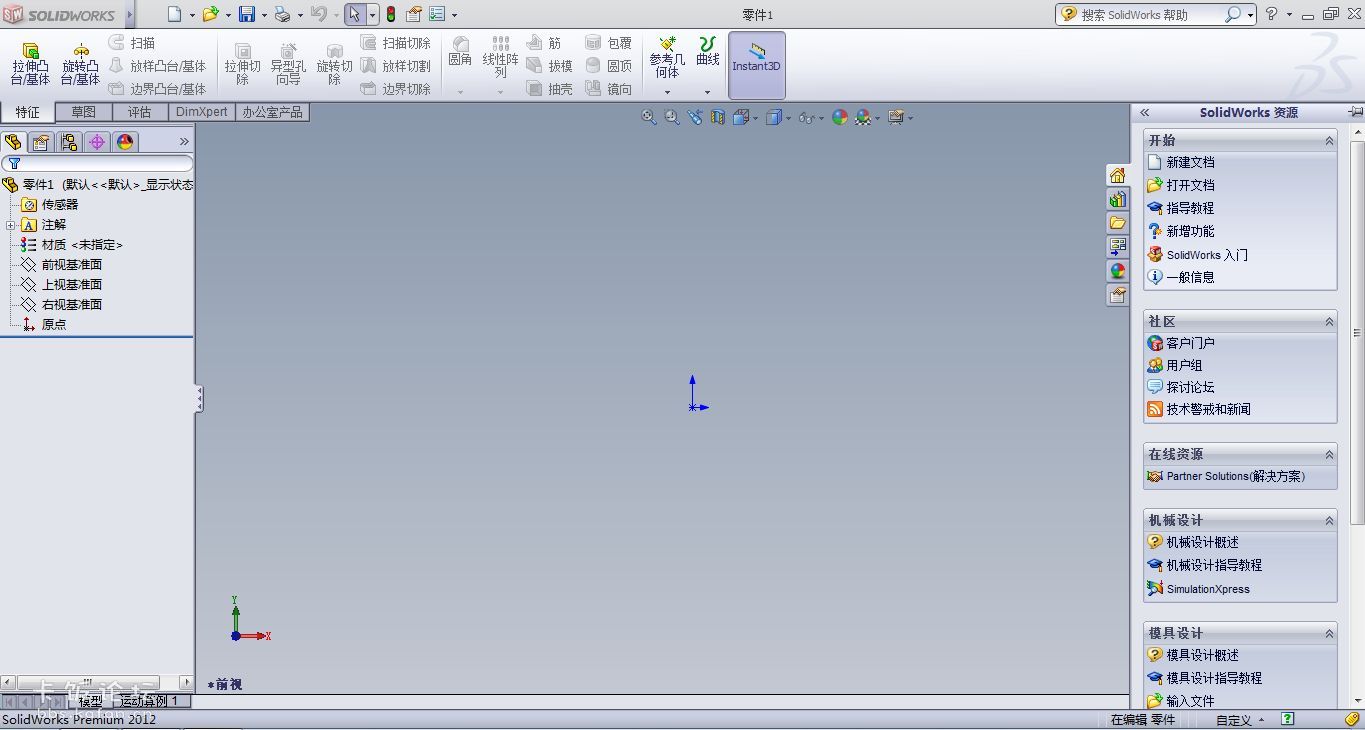
Task: Click the 材质 <未指定> tree item
Action: point(82,245)
